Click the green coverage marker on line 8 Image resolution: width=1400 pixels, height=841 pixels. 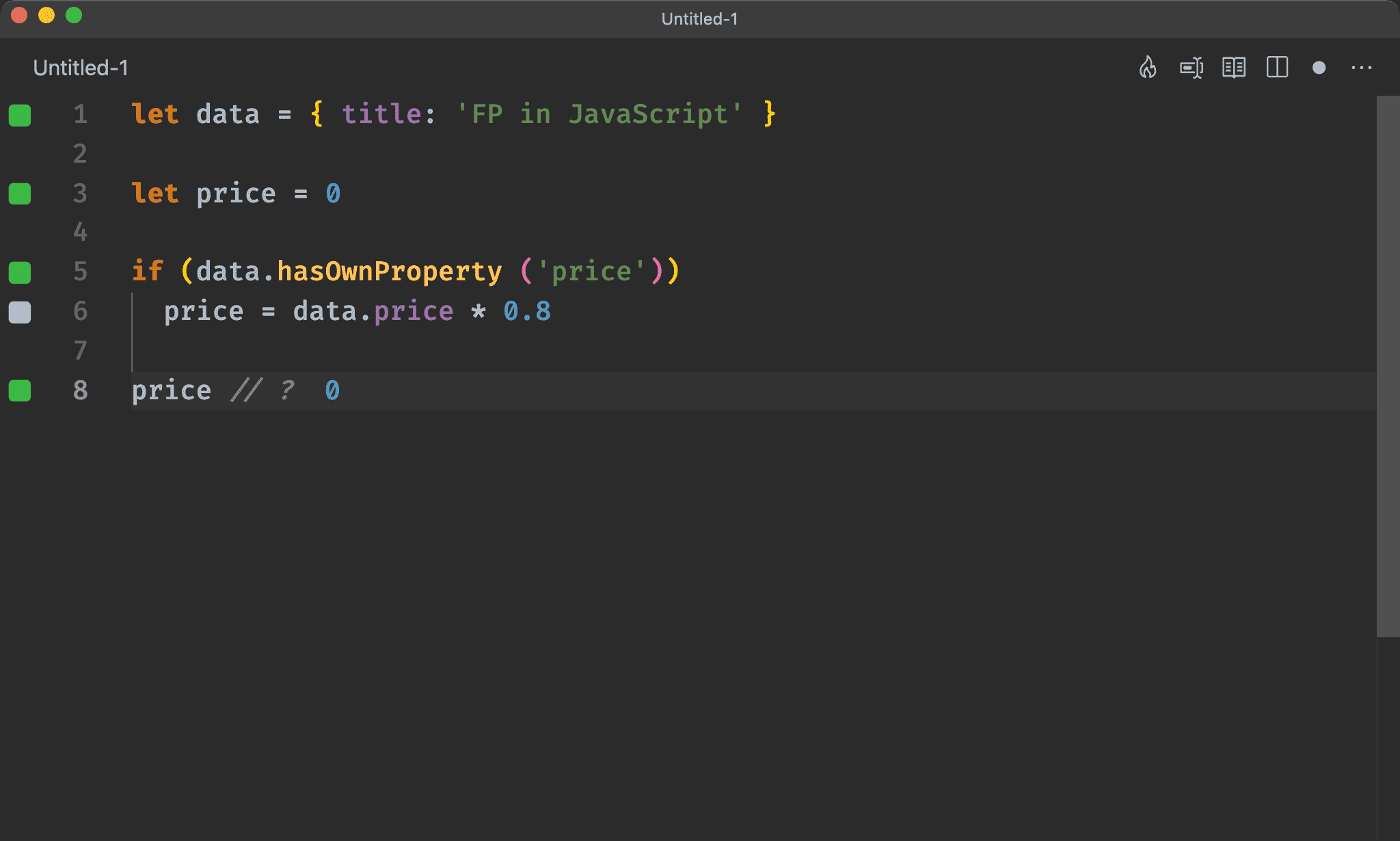(x=20, y=390)
